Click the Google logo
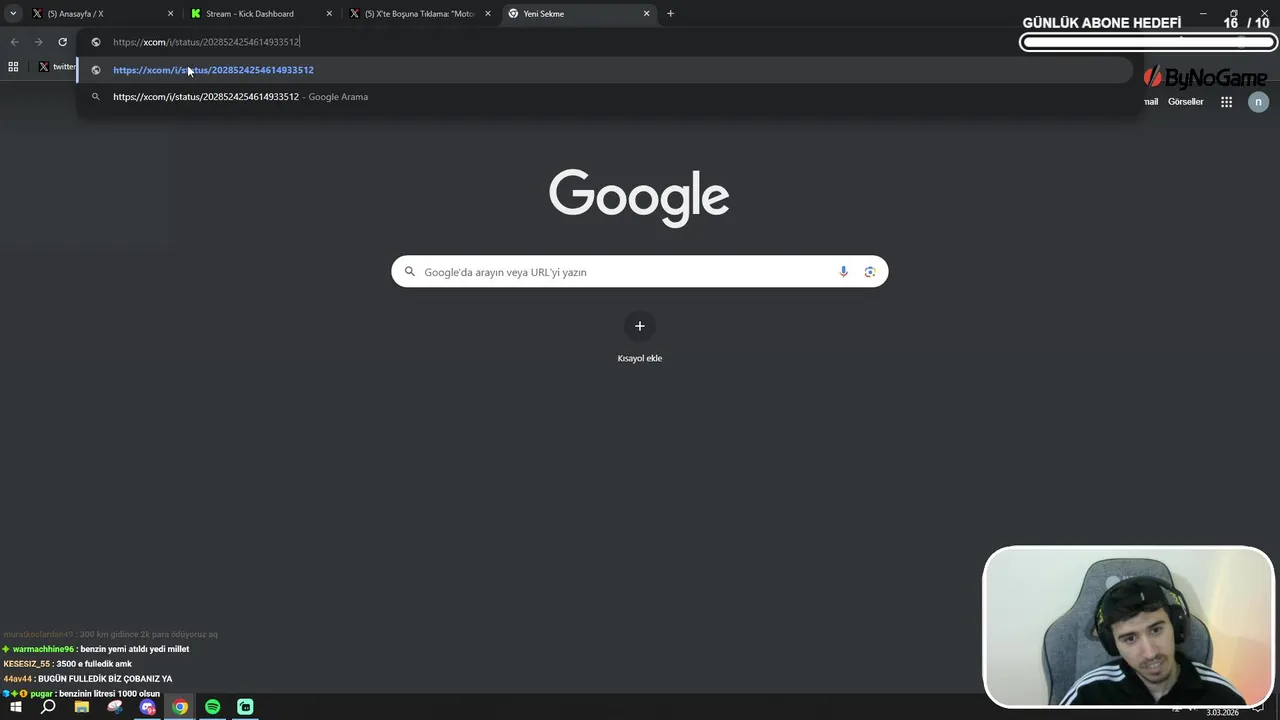This screenshot has height=720, width=1280. pyautogui.click(x=639, y=197)
